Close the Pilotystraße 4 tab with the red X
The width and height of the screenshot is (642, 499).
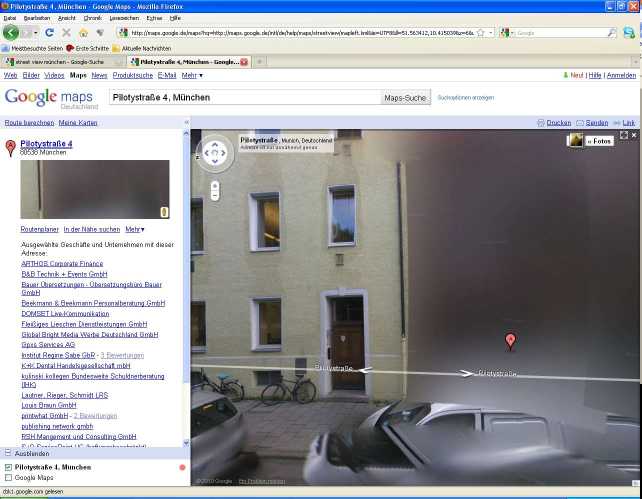coord(244,62)
